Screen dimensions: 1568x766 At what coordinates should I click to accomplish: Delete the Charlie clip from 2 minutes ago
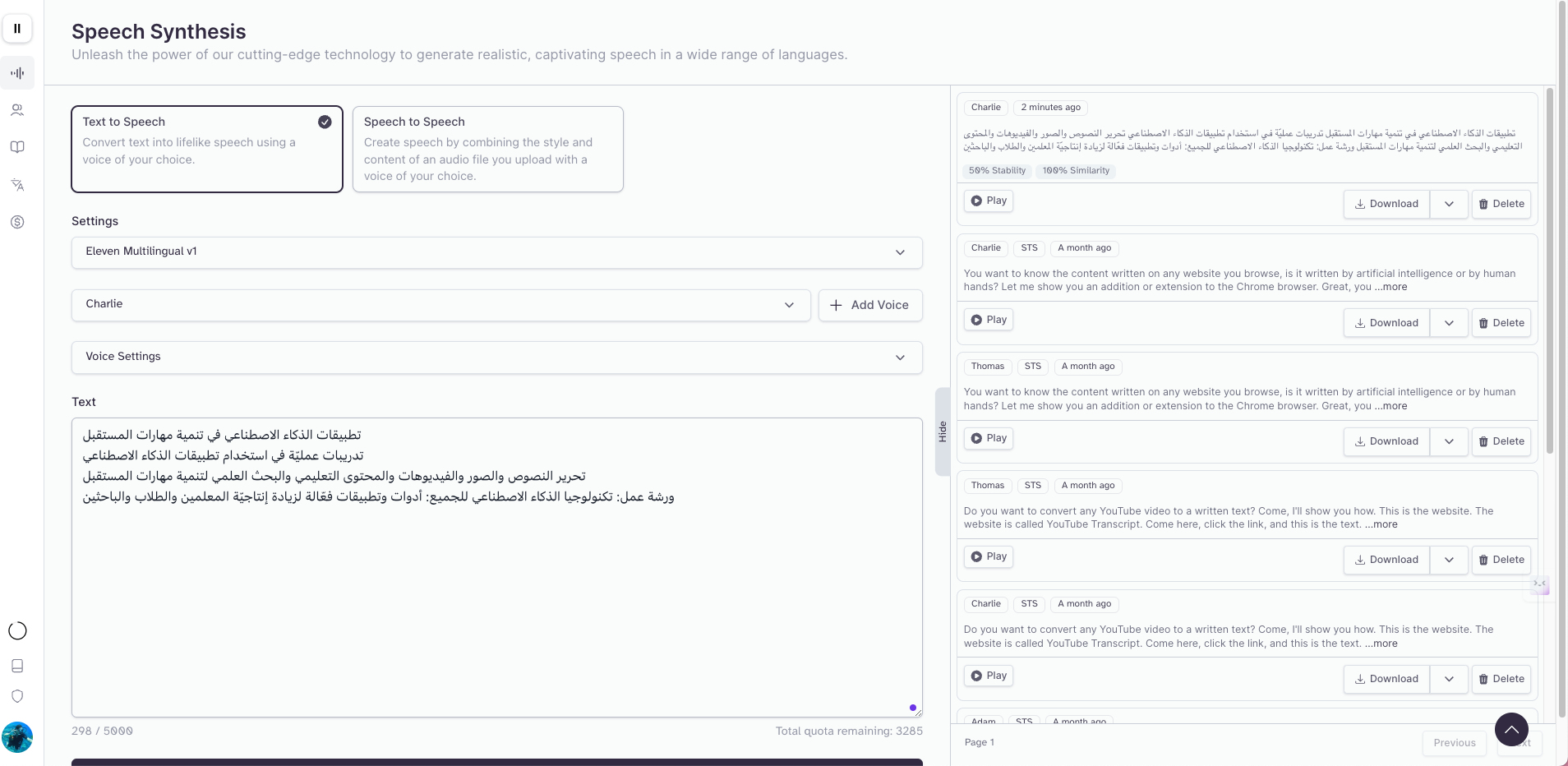click(1501, 204)
